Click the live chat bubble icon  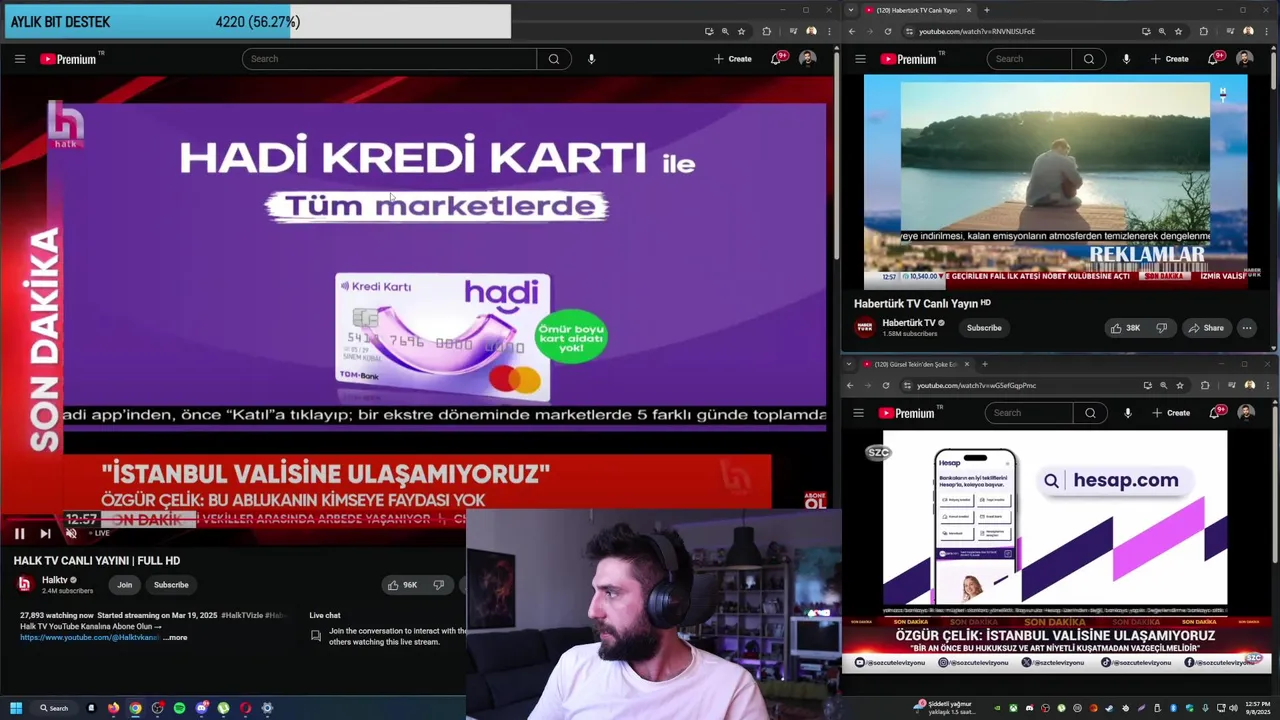[316, 635]
